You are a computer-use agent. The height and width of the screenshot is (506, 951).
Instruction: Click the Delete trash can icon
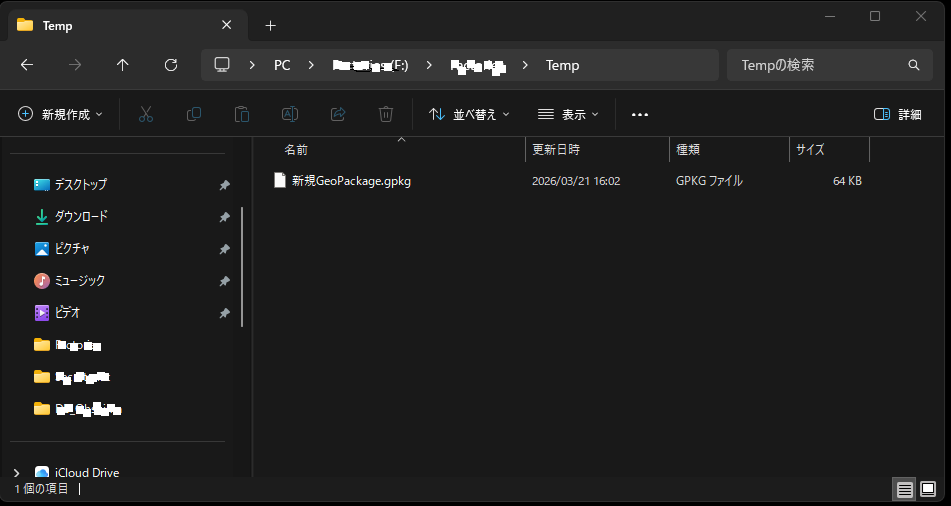[x=386, y=114]
